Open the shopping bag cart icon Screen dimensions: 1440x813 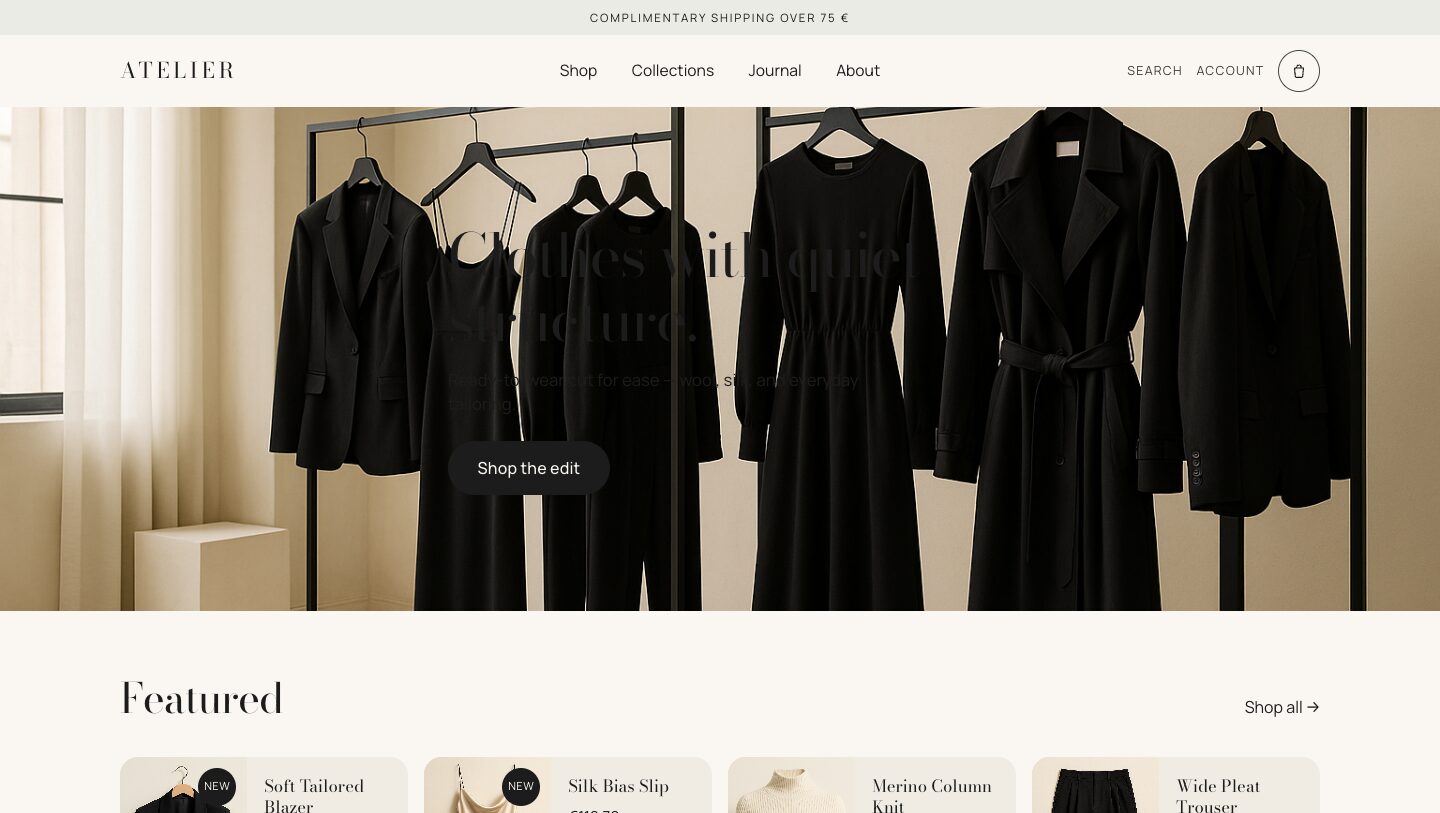(1298, 71)
